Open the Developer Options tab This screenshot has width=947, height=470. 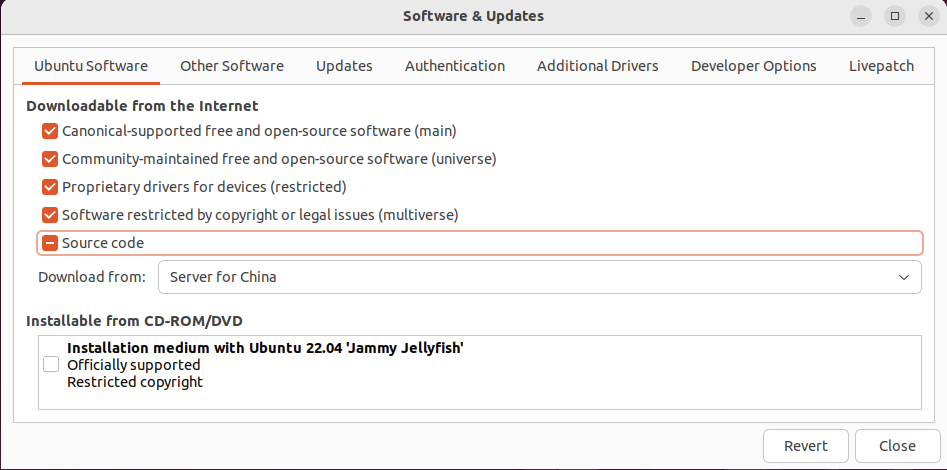click(754, 66)
